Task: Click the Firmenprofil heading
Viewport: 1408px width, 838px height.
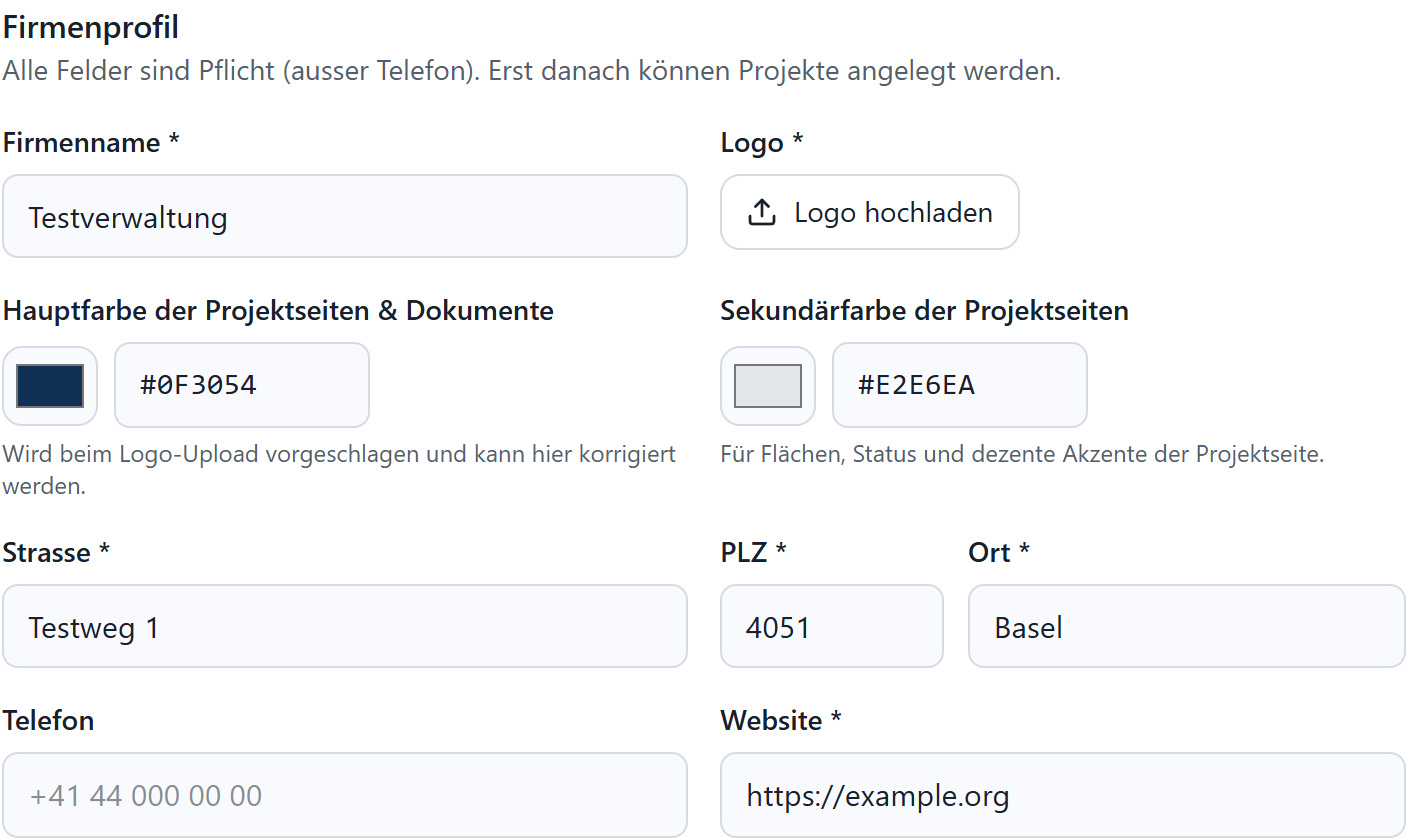Action: point(91,28)
